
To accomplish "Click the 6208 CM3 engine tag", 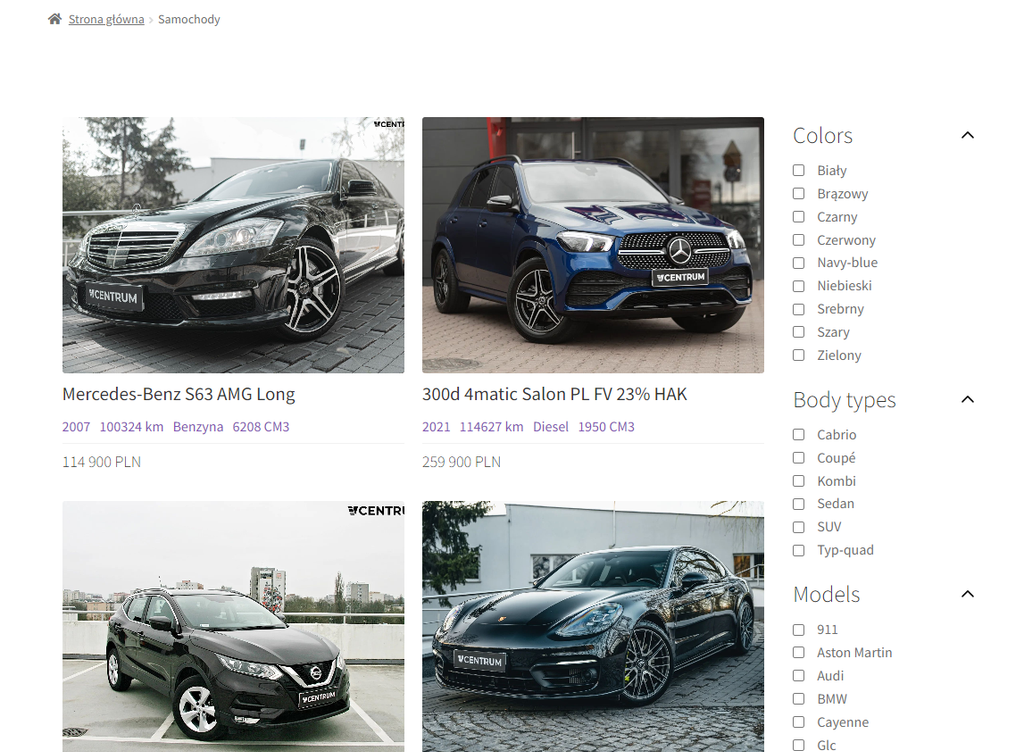I will [x=261, y=427].
